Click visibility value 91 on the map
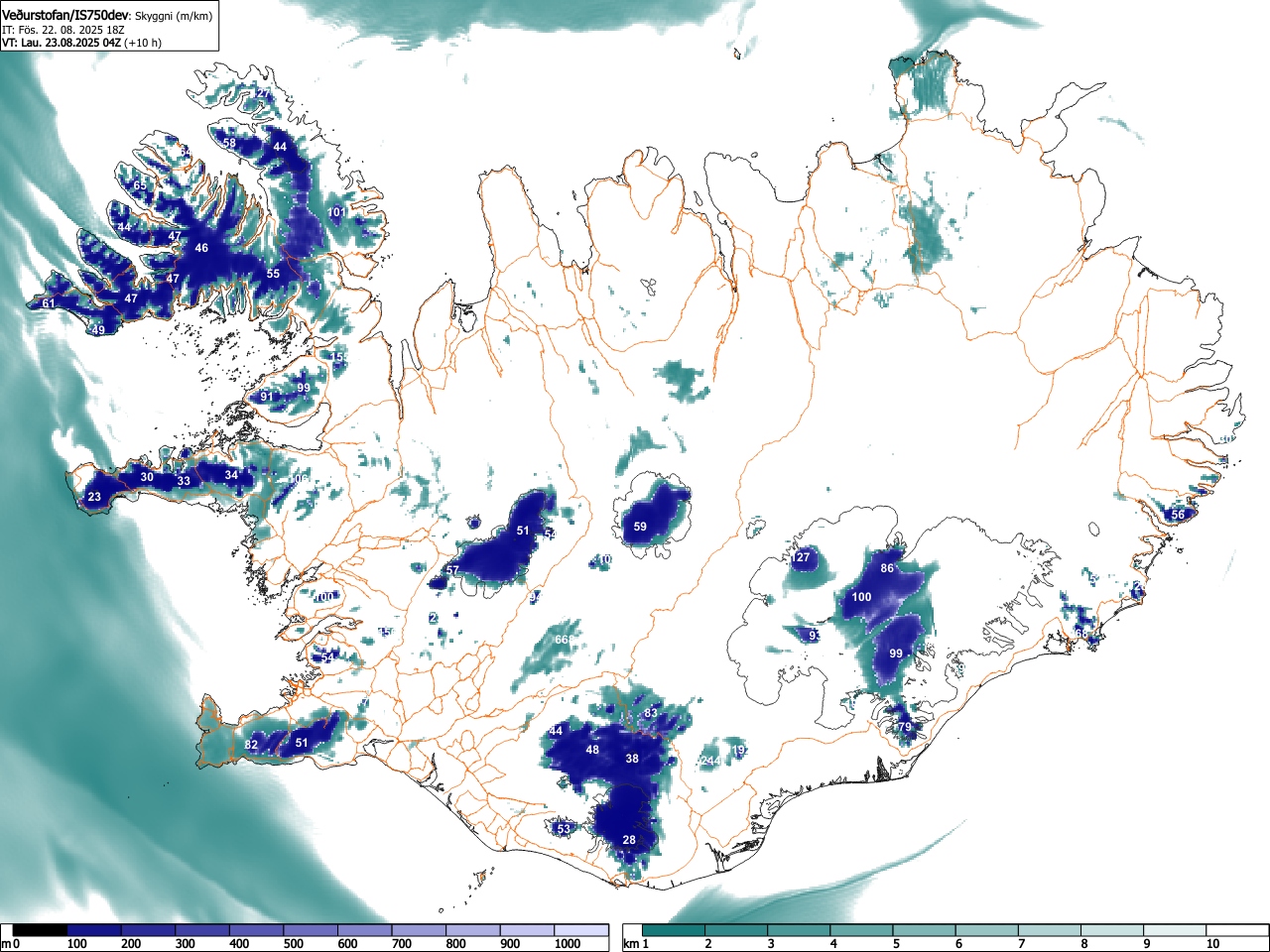The image size is (1270, 952). [x=267, y=397]
